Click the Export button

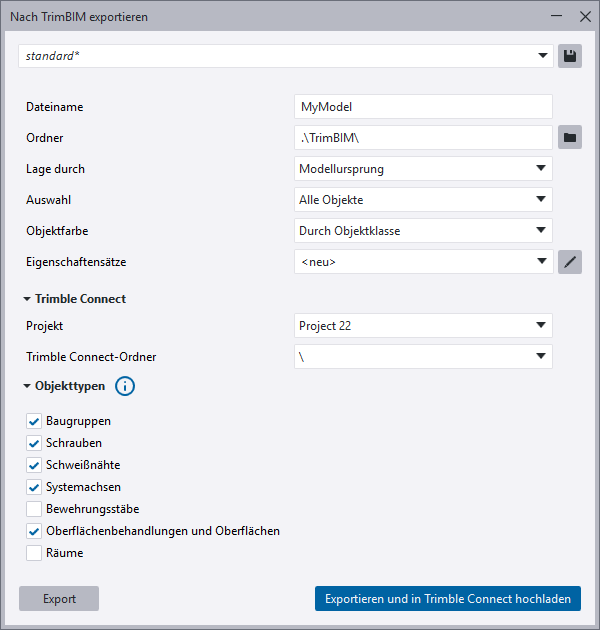coord(59,599)
